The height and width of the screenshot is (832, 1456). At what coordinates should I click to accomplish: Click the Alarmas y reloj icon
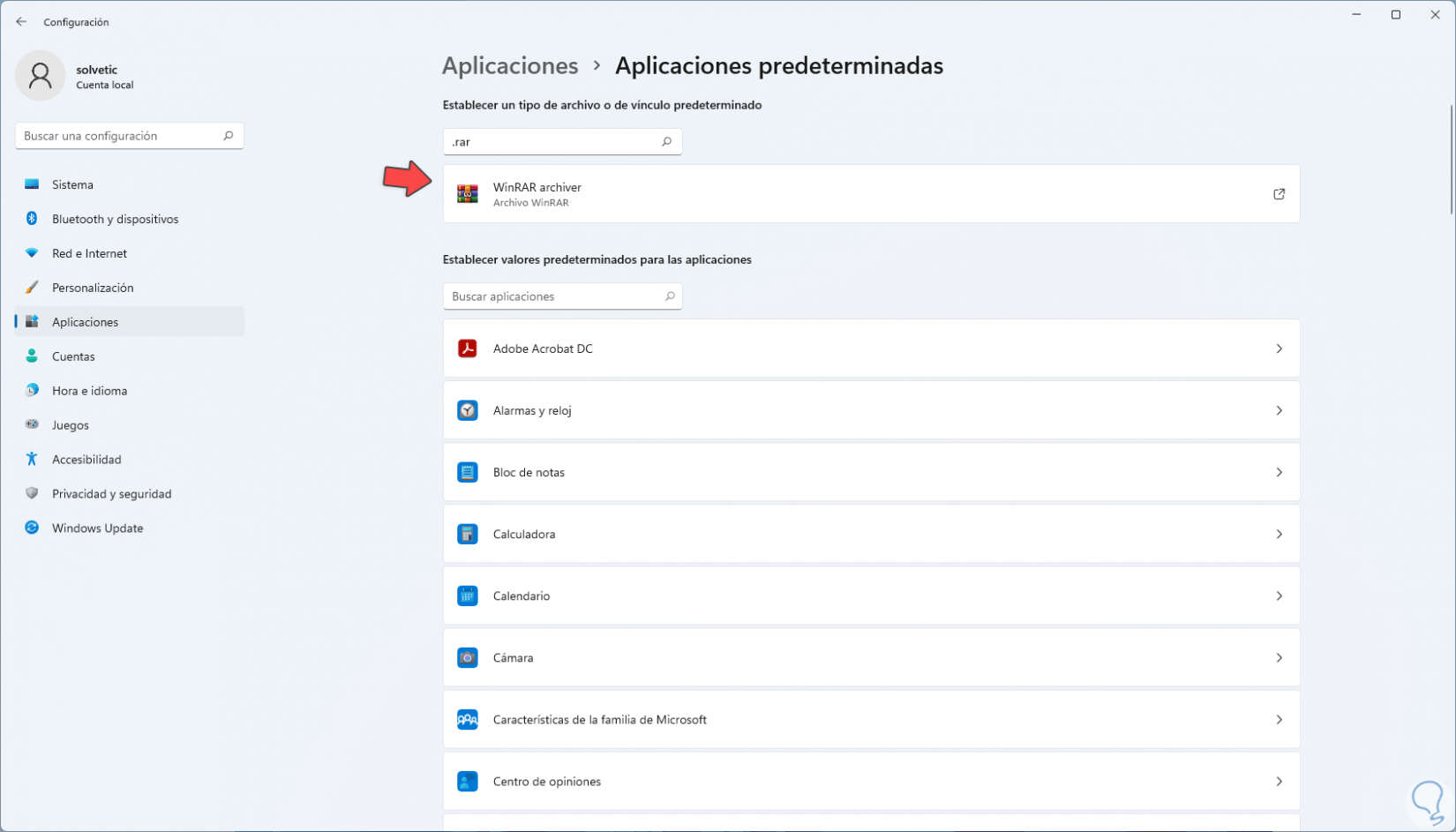point(467,410)
